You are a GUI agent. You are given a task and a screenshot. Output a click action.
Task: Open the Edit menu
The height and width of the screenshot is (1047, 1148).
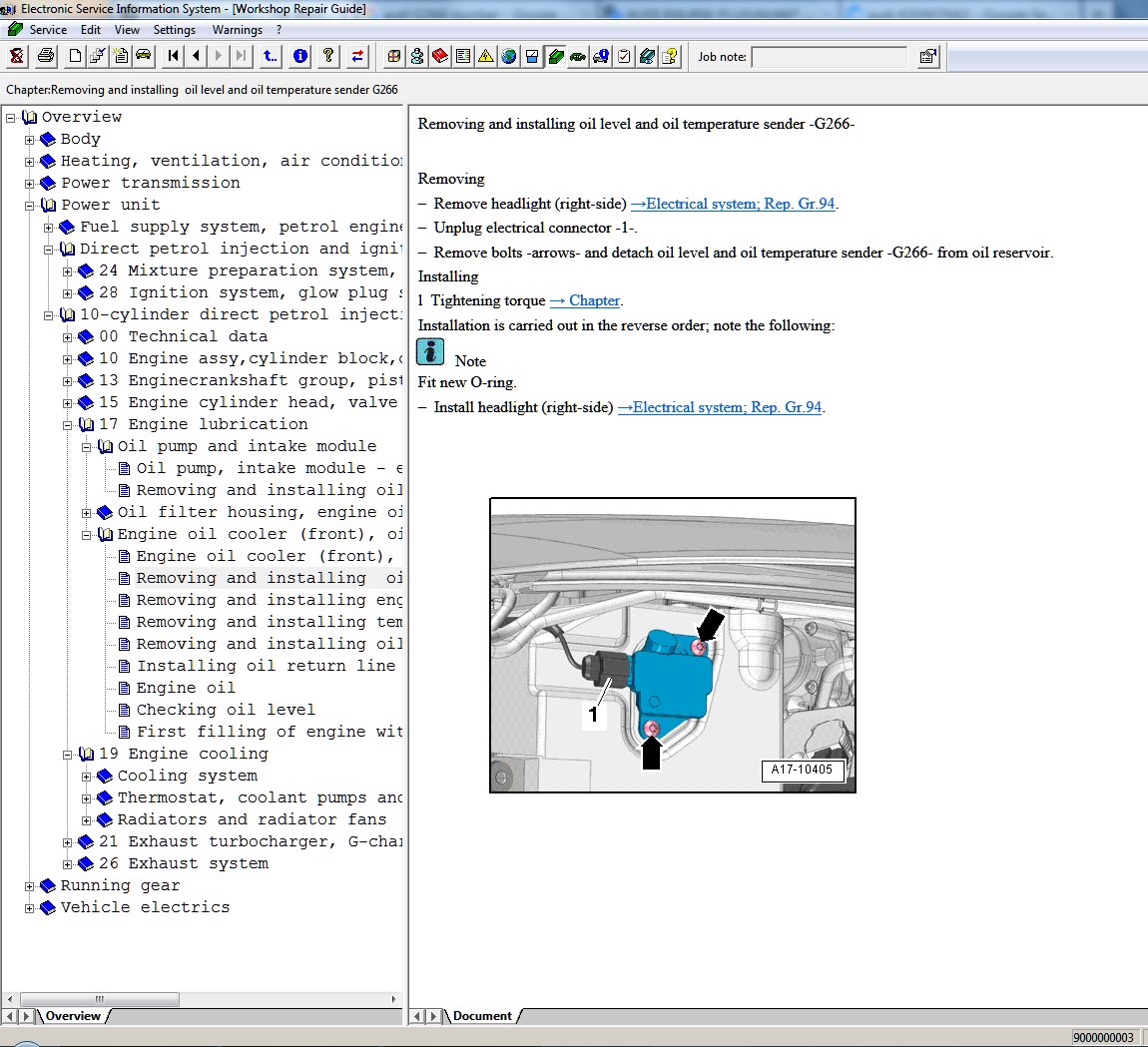91,30
